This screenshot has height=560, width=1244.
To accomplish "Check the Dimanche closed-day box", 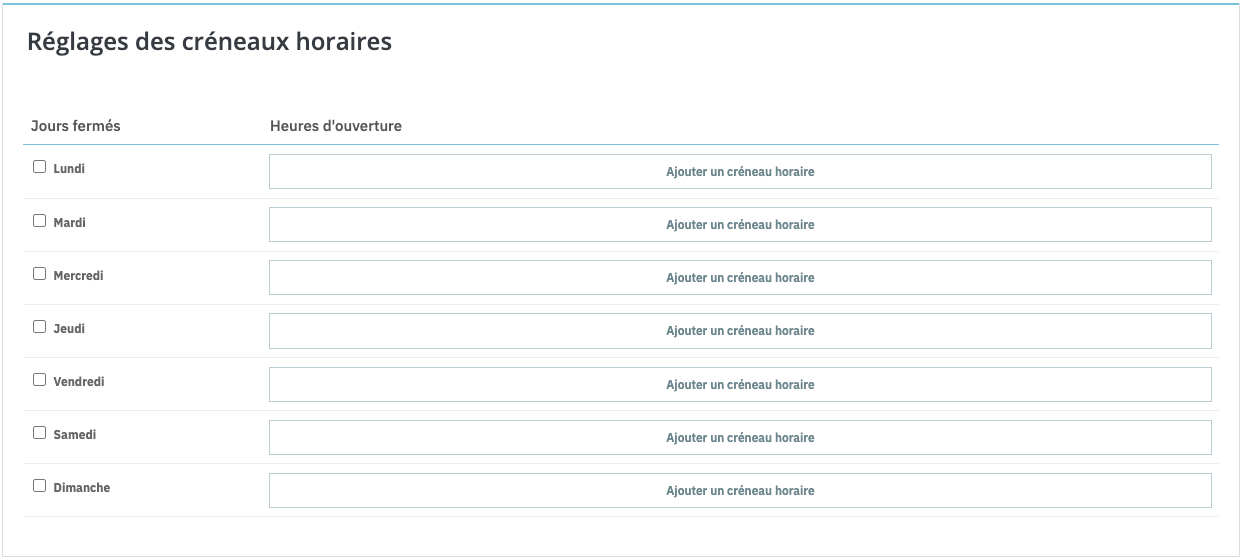I will [x=40, y=486].
